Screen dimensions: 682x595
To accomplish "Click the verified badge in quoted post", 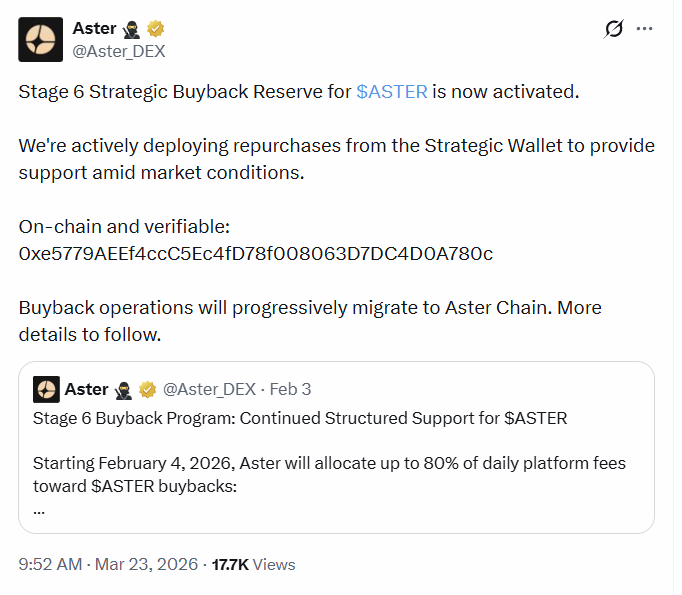I will tap(147, 388).
